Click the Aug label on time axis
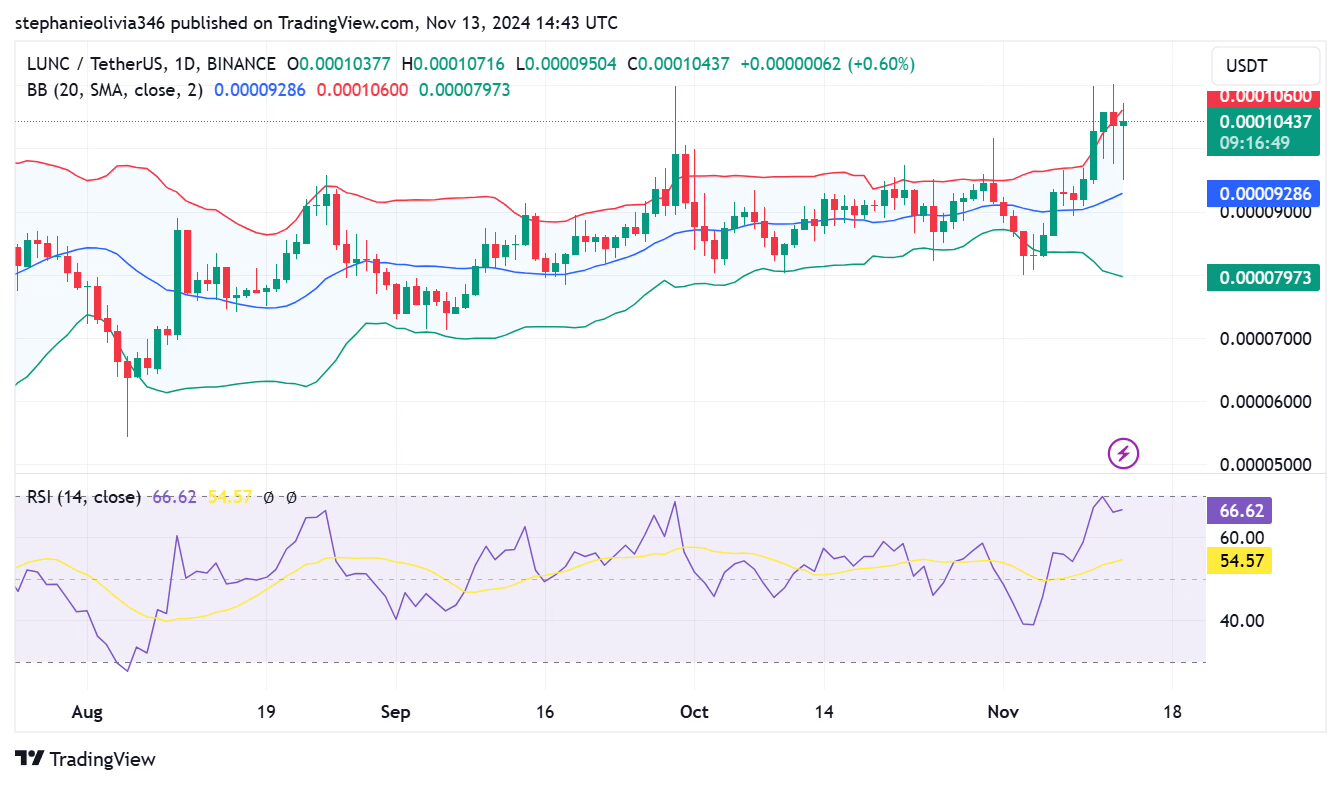 [88, 712]
